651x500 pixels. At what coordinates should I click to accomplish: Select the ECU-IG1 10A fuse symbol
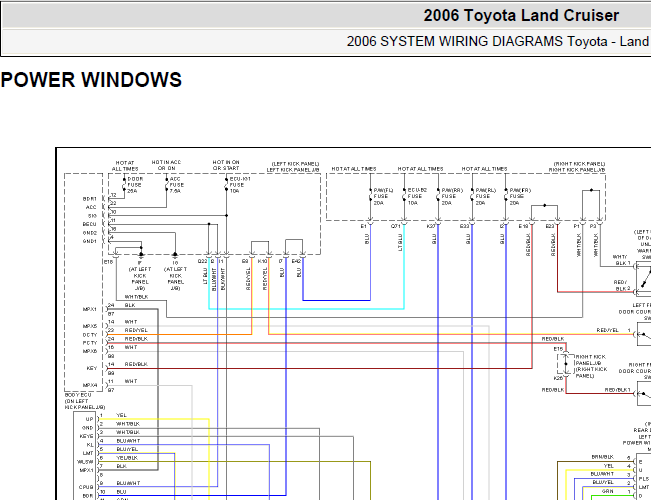pos(227,185)
